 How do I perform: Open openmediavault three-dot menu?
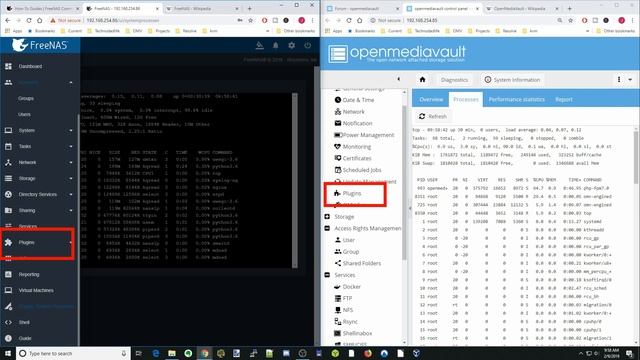pos(619,80)
